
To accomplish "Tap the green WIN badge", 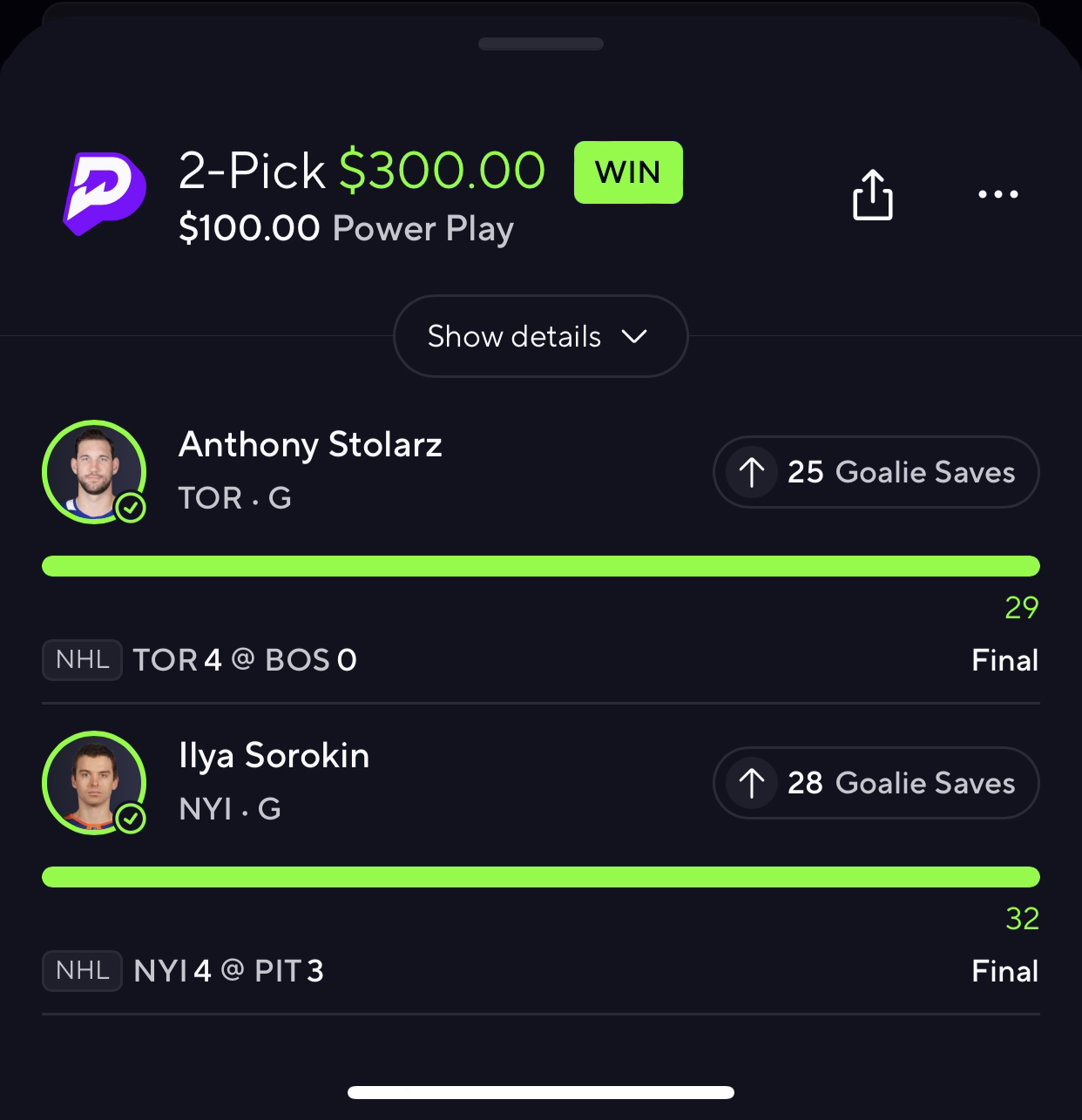I will click(628, 172).
